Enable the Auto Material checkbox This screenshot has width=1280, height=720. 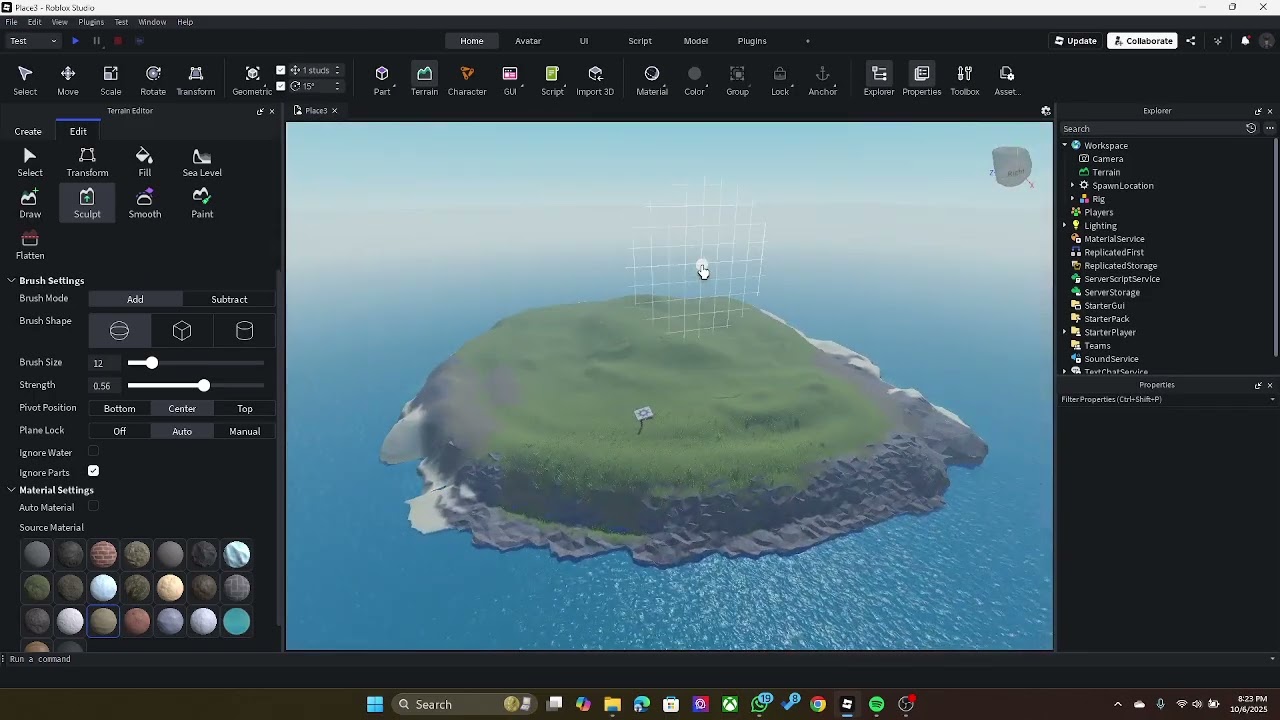(x=94, y=507)
